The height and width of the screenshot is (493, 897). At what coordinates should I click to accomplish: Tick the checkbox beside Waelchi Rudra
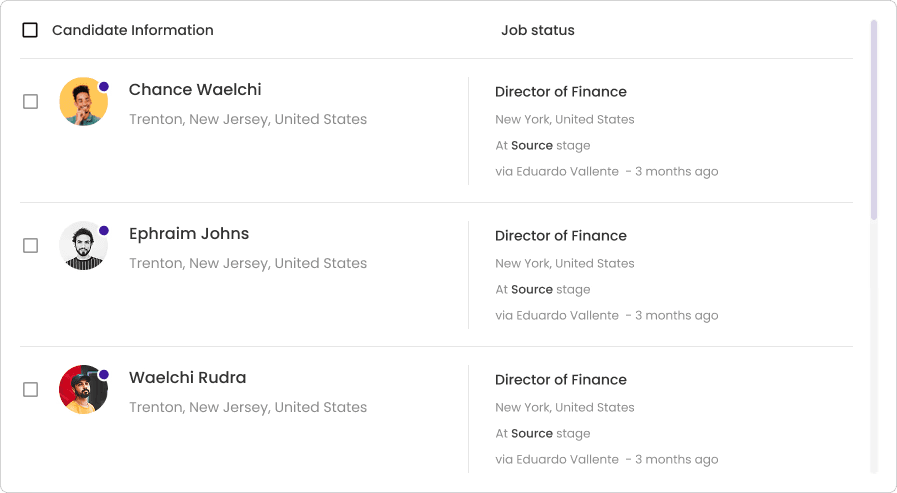click(x=31, y=389)
